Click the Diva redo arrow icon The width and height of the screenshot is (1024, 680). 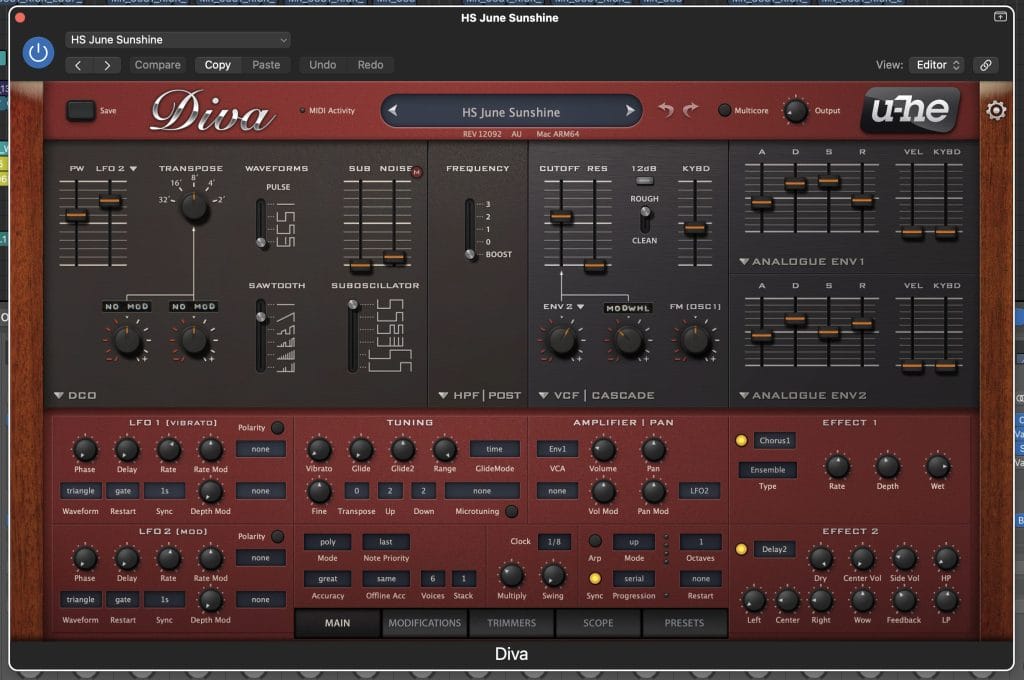click(x=690, y=110)
